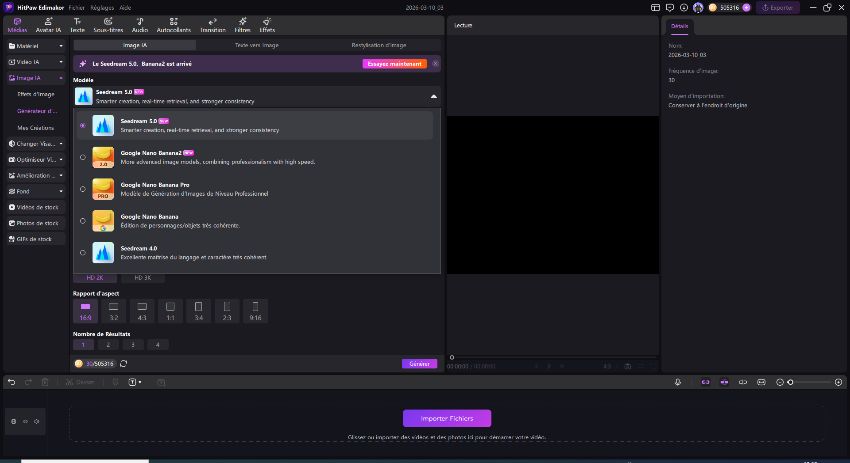Click the microphone voice-over icon
850x463 pixels.
pos(678,382)
